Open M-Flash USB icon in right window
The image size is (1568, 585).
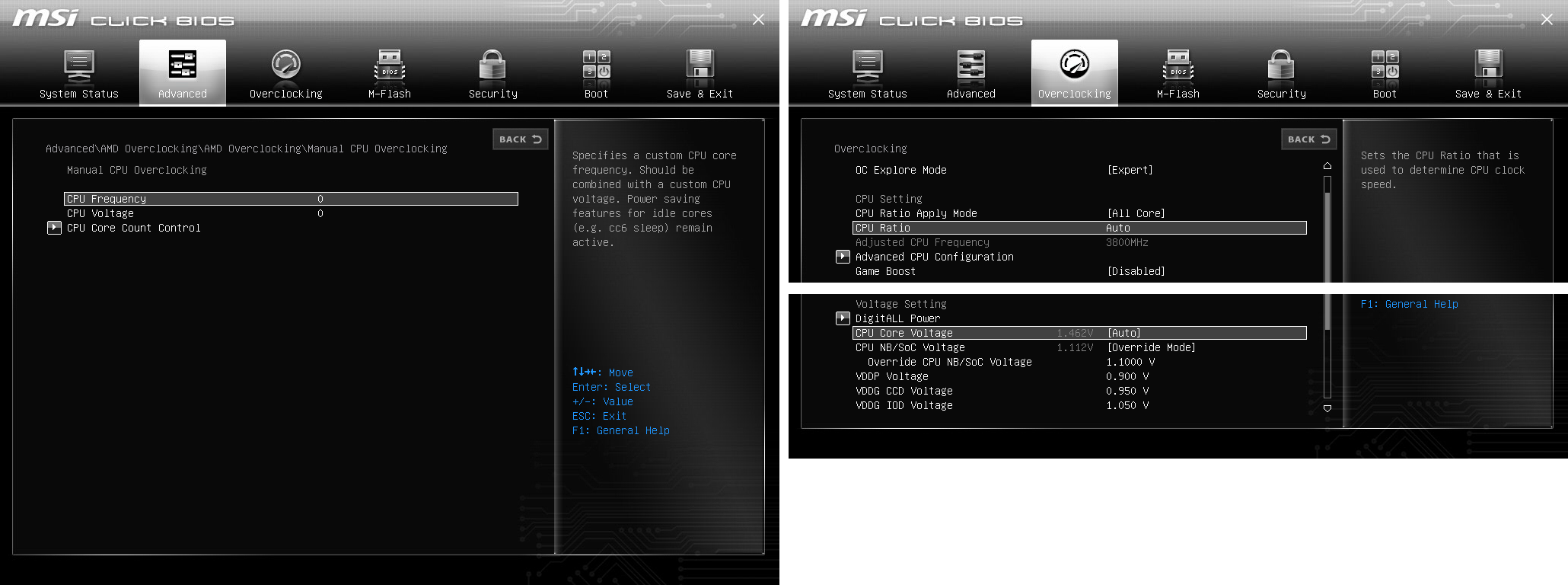pyautogui.click(x=1178, y=66)
